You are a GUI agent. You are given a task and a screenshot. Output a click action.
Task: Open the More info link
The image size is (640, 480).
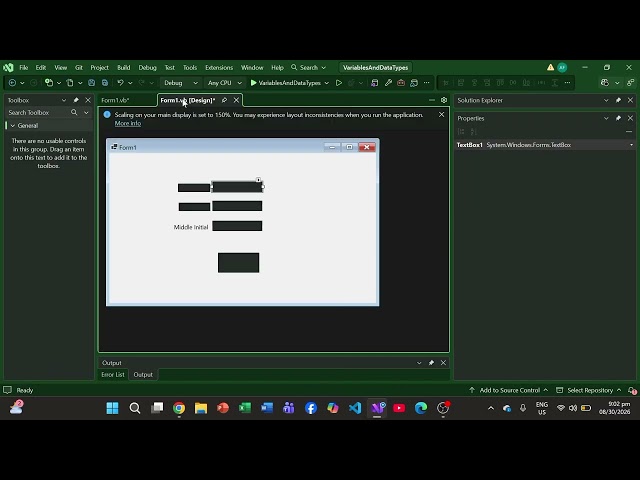[x=128, y=123]
